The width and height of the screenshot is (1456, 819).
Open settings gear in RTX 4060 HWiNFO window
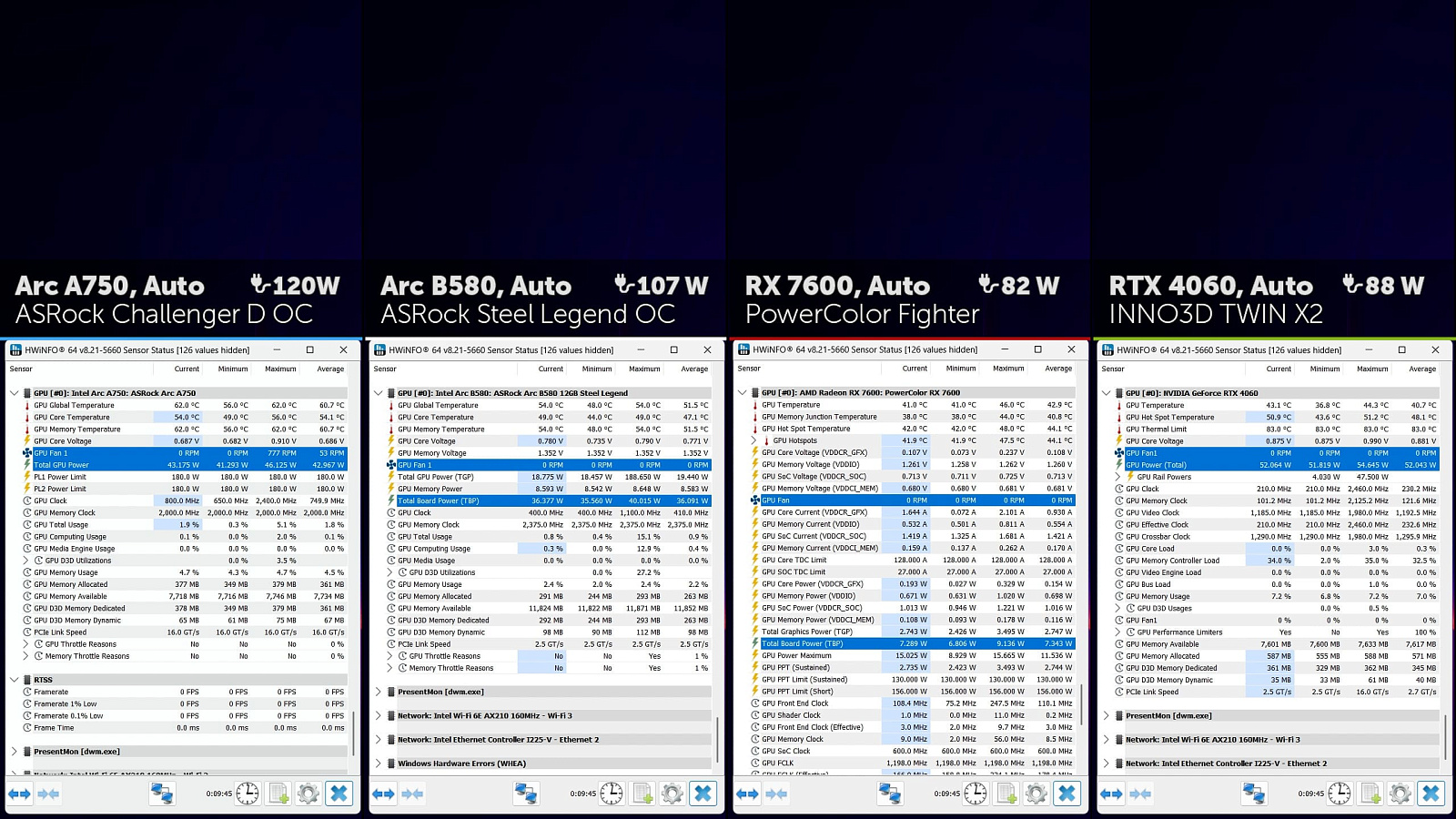click(x=1400, y=794)
